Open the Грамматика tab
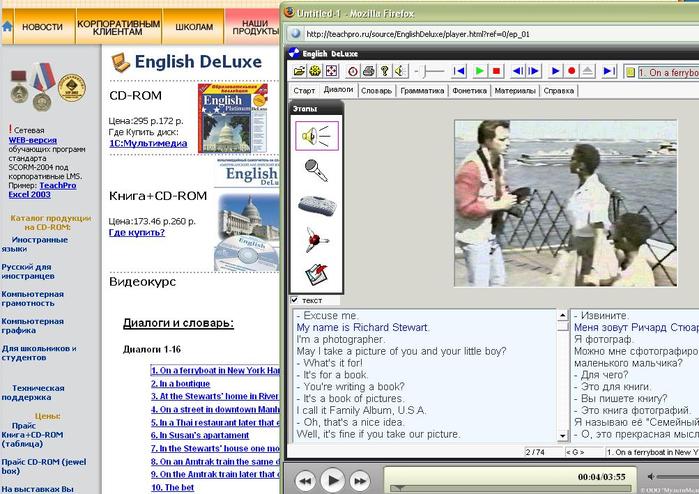The image size is (699, 494). point(422,91)
